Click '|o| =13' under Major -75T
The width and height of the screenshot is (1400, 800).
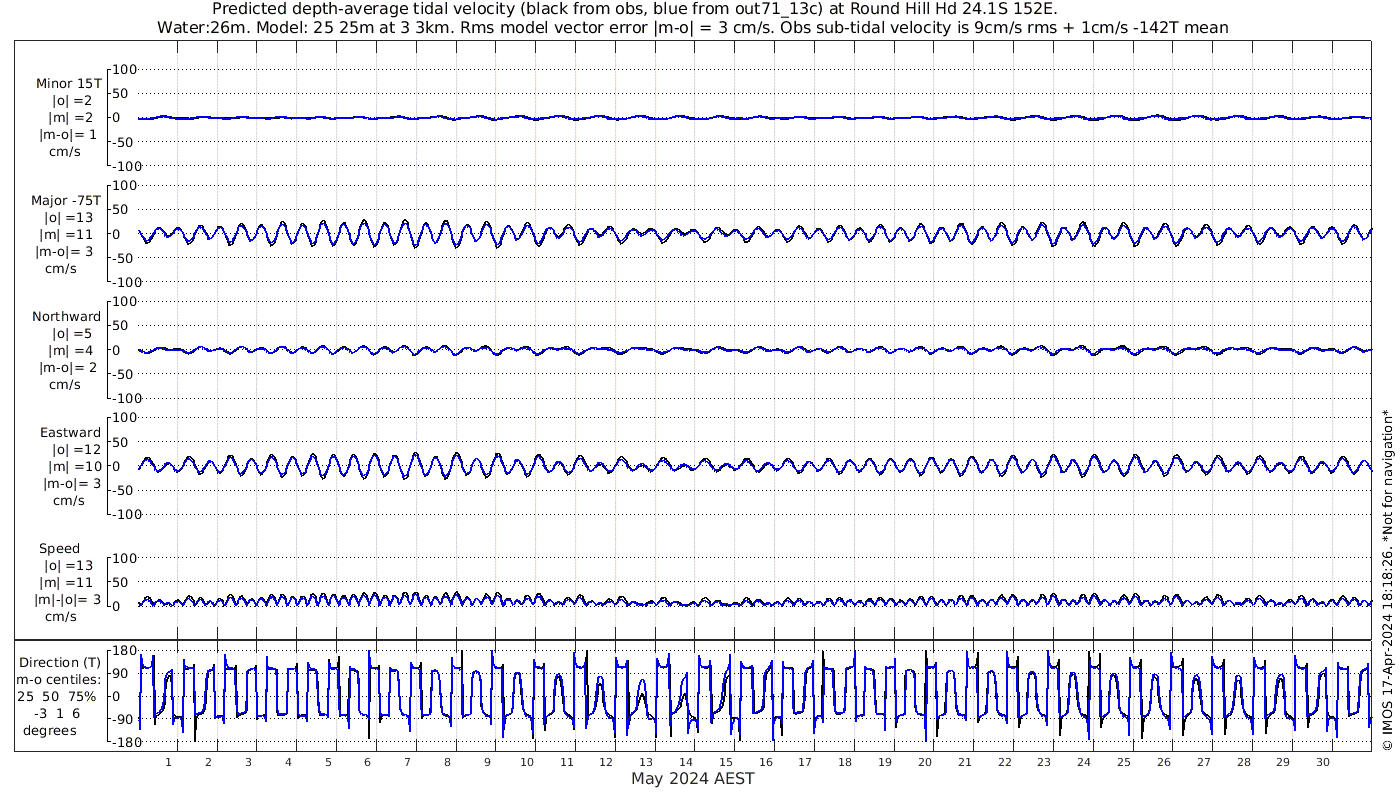click(67, 217)
